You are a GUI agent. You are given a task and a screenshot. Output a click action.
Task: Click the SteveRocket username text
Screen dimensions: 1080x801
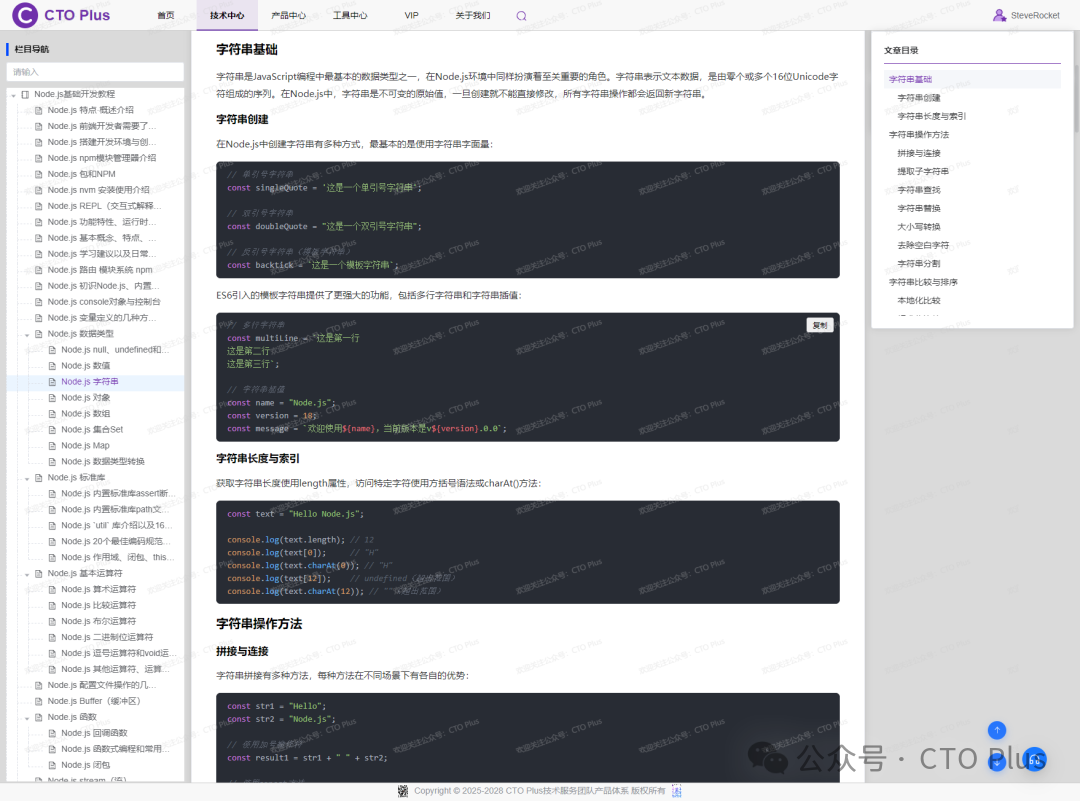[1035, 15]
